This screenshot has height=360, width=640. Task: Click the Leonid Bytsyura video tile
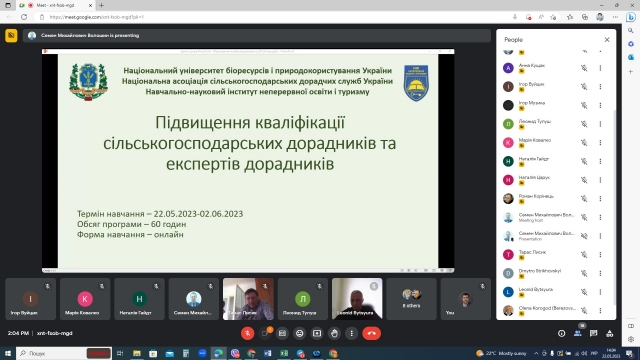357,299
